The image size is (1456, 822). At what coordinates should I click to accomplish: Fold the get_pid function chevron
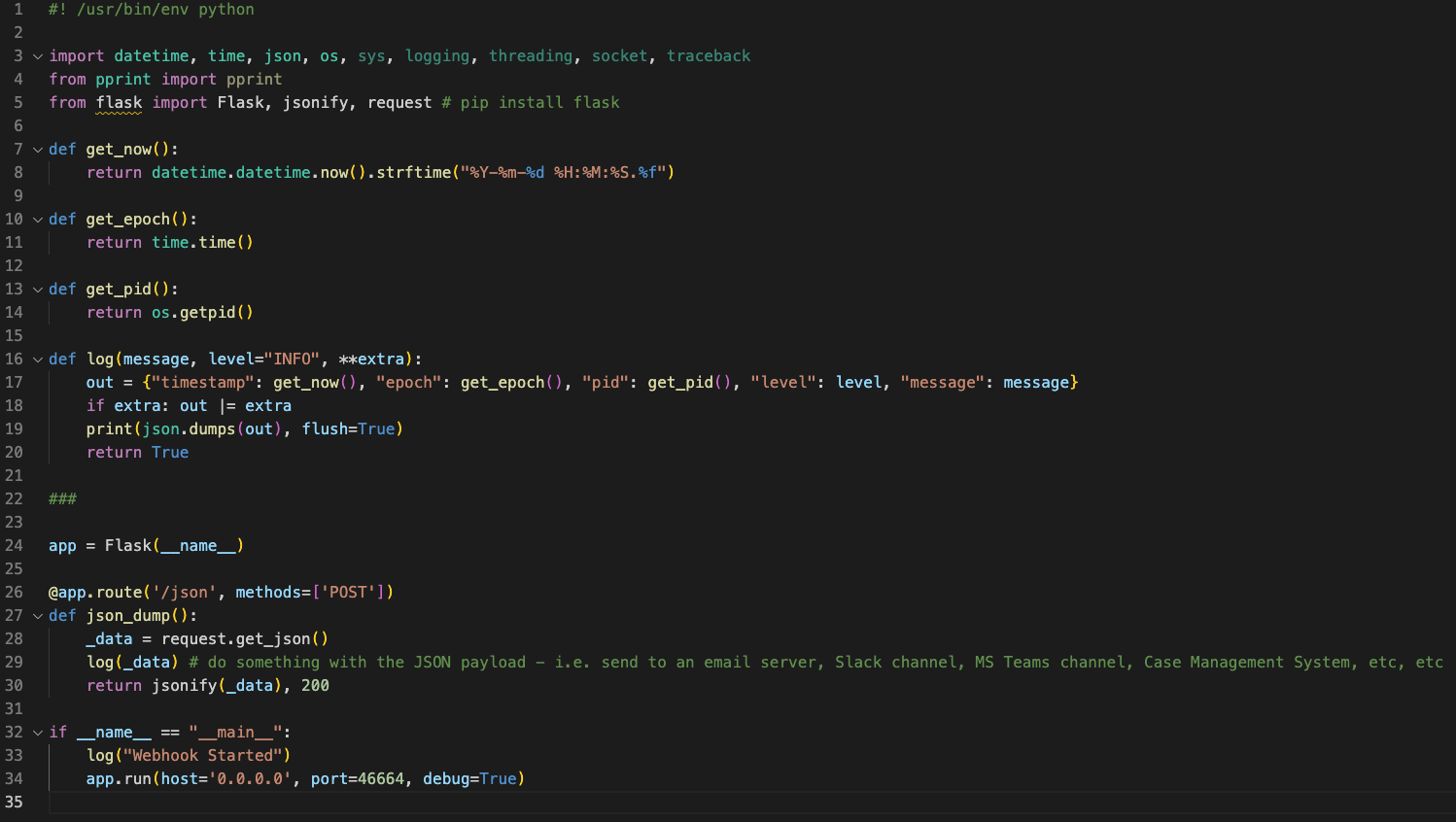(38, 290)
